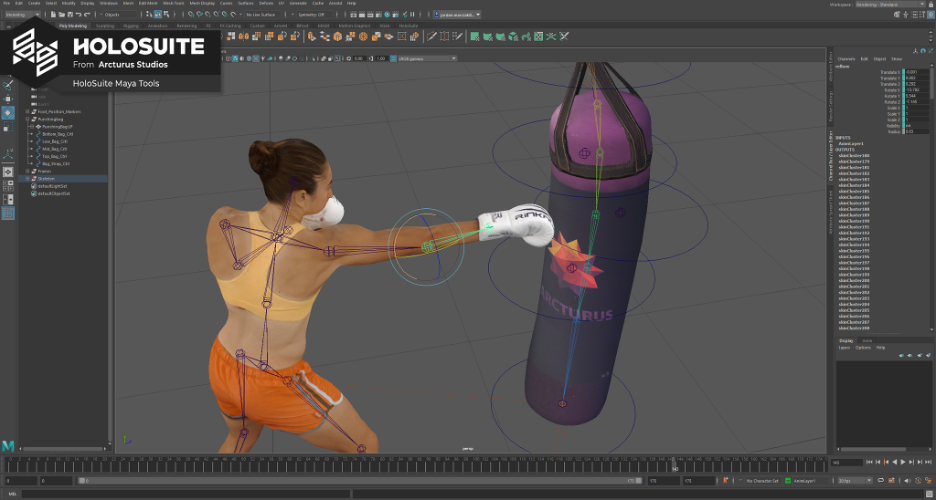Click the Redo arrow icon
The height and width of the screenshot is (500, 936).
[x=87, y=14]
